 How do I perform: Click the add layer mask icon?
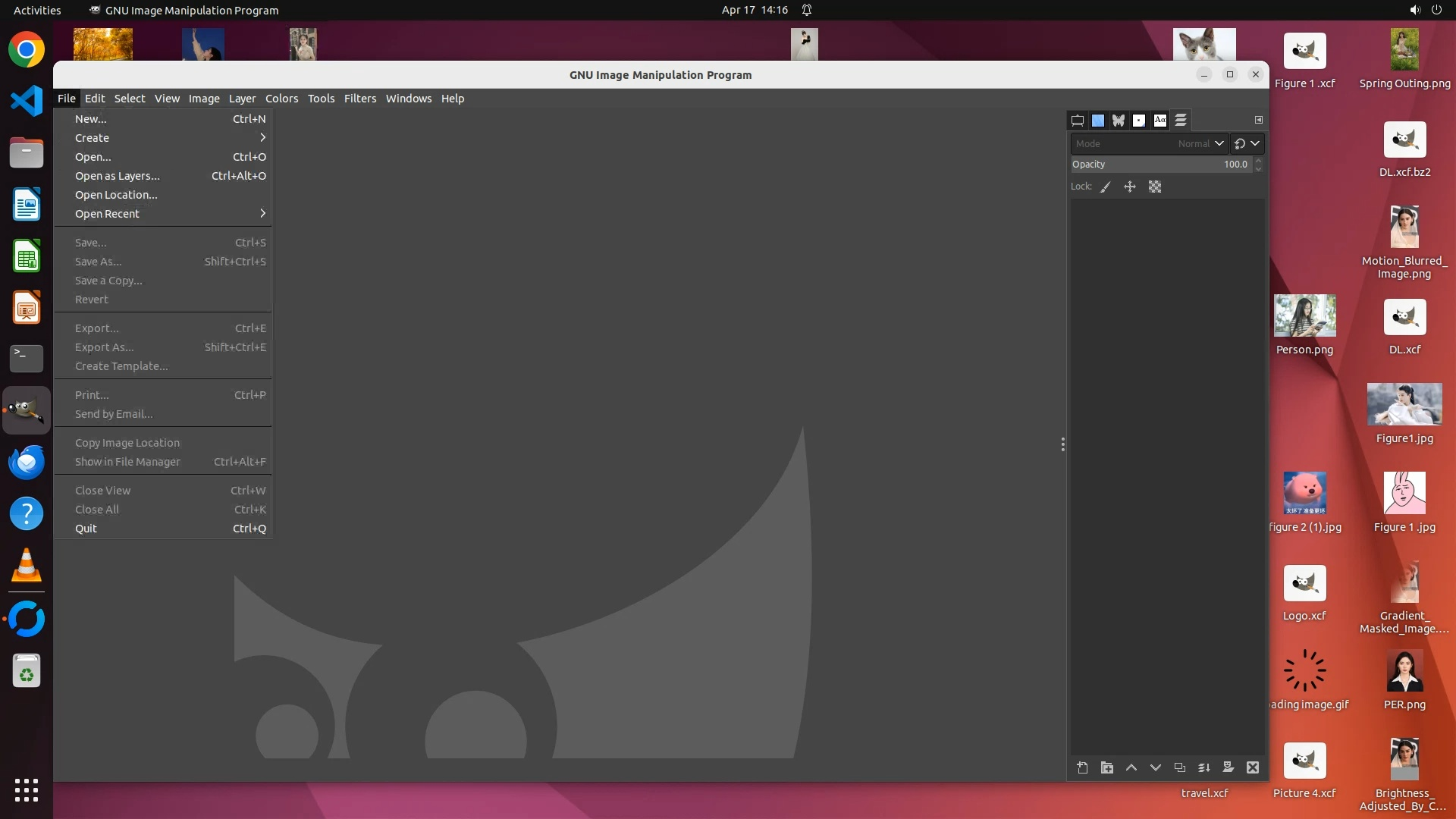pos(1228,767)
